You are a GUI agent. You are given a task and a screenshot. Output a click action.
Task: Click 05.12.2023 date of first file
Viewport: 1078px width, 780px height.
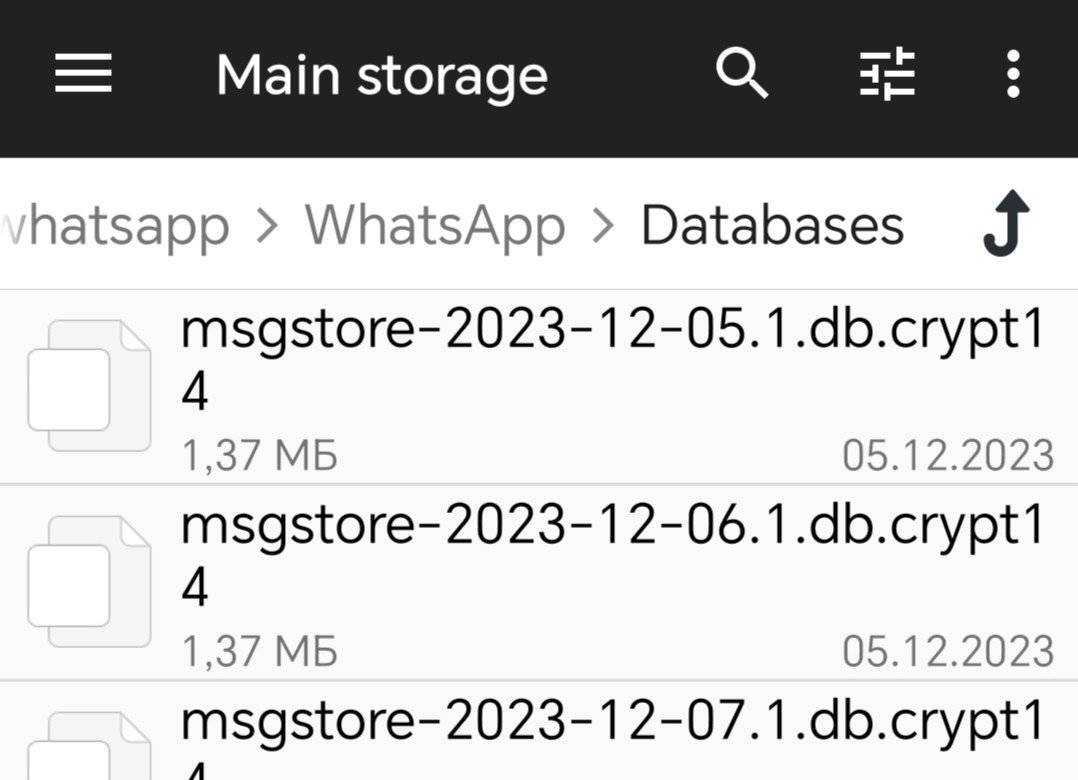(947, 456)
